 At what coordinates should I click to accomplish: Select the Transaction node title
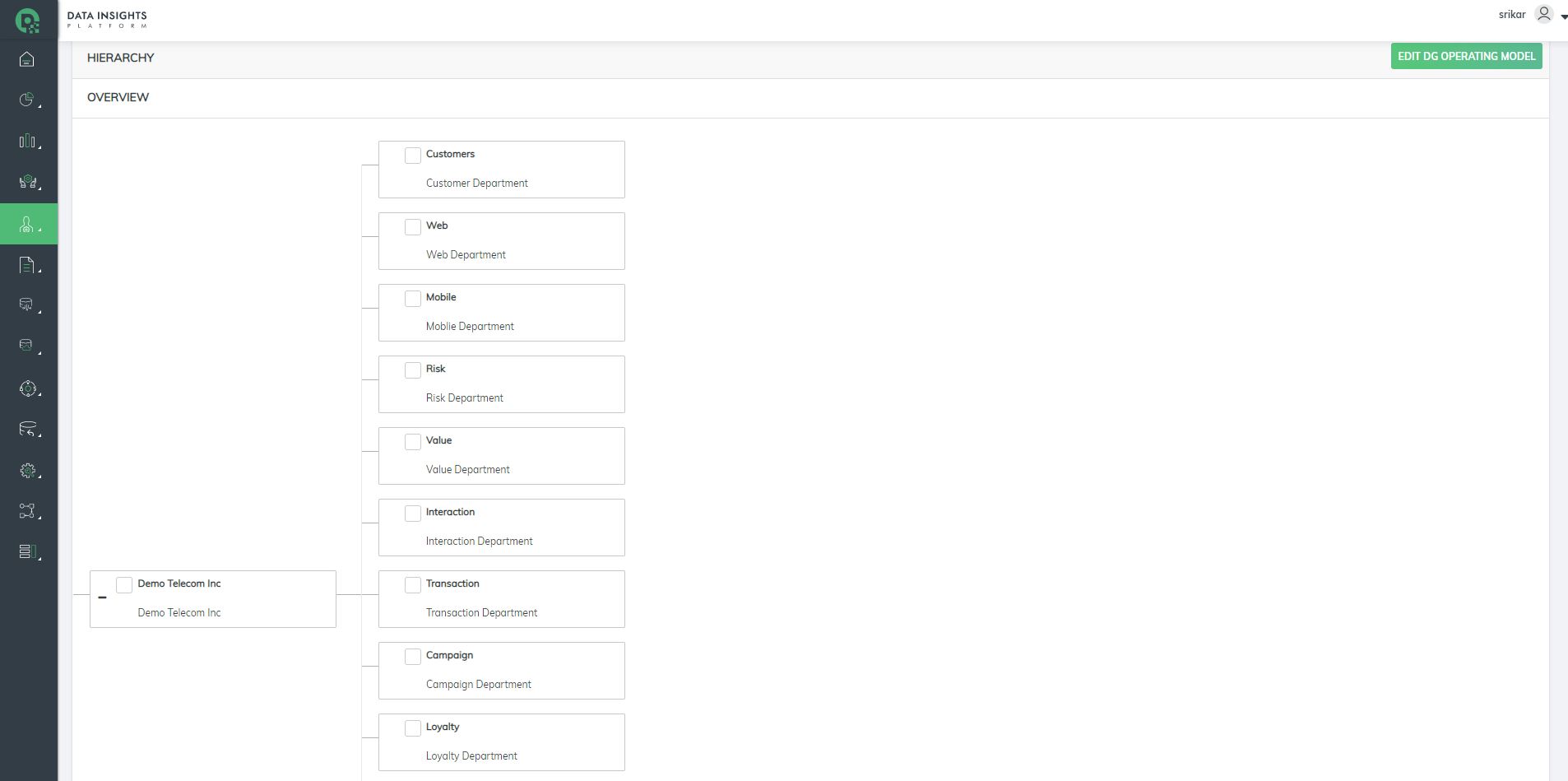pyautogui.click(x=452, y=583)
